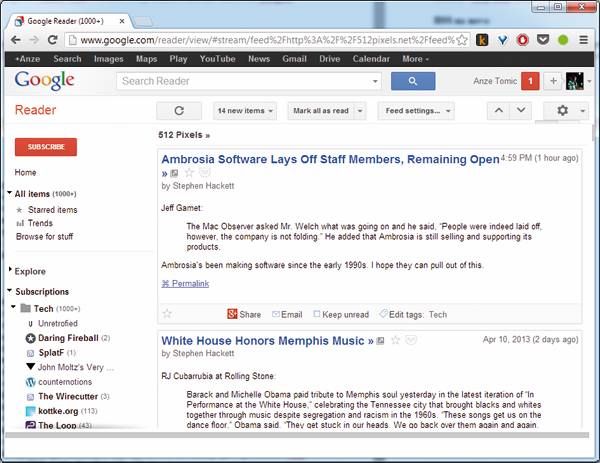Click the Pocket extension icon
600x463 pixels.
coord(543,39)
